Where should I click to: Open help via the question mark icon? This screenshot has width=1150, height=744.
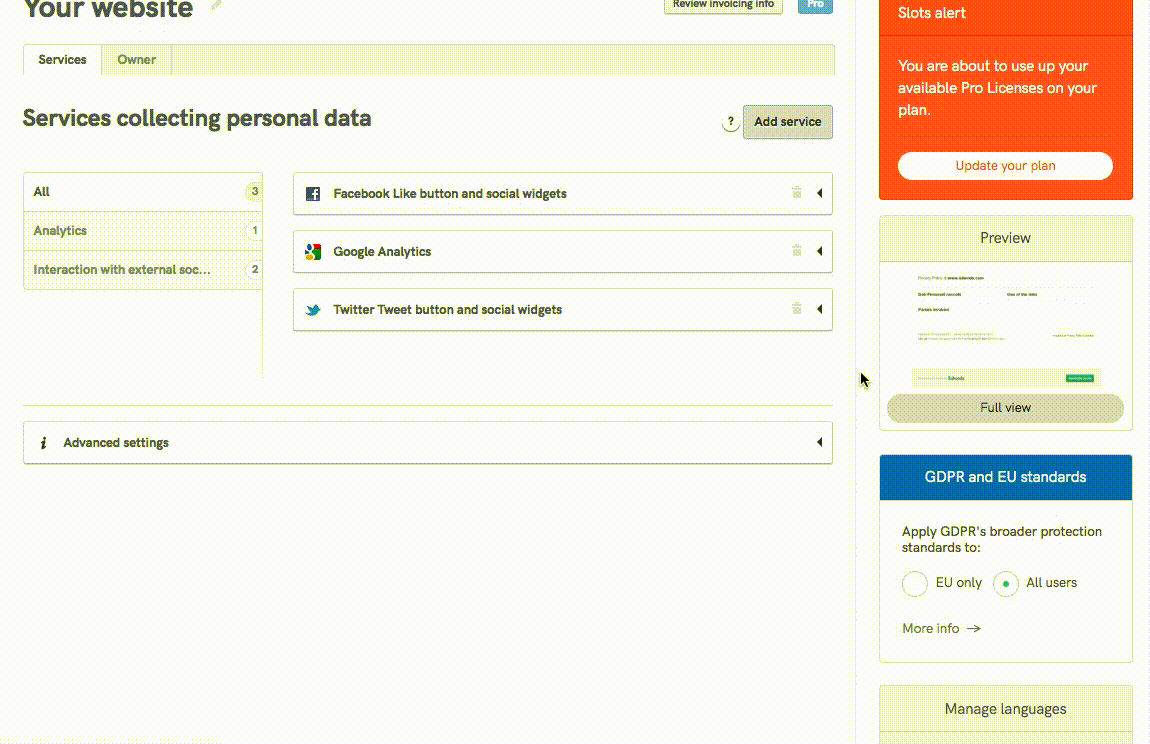click(x=731, y=121)
